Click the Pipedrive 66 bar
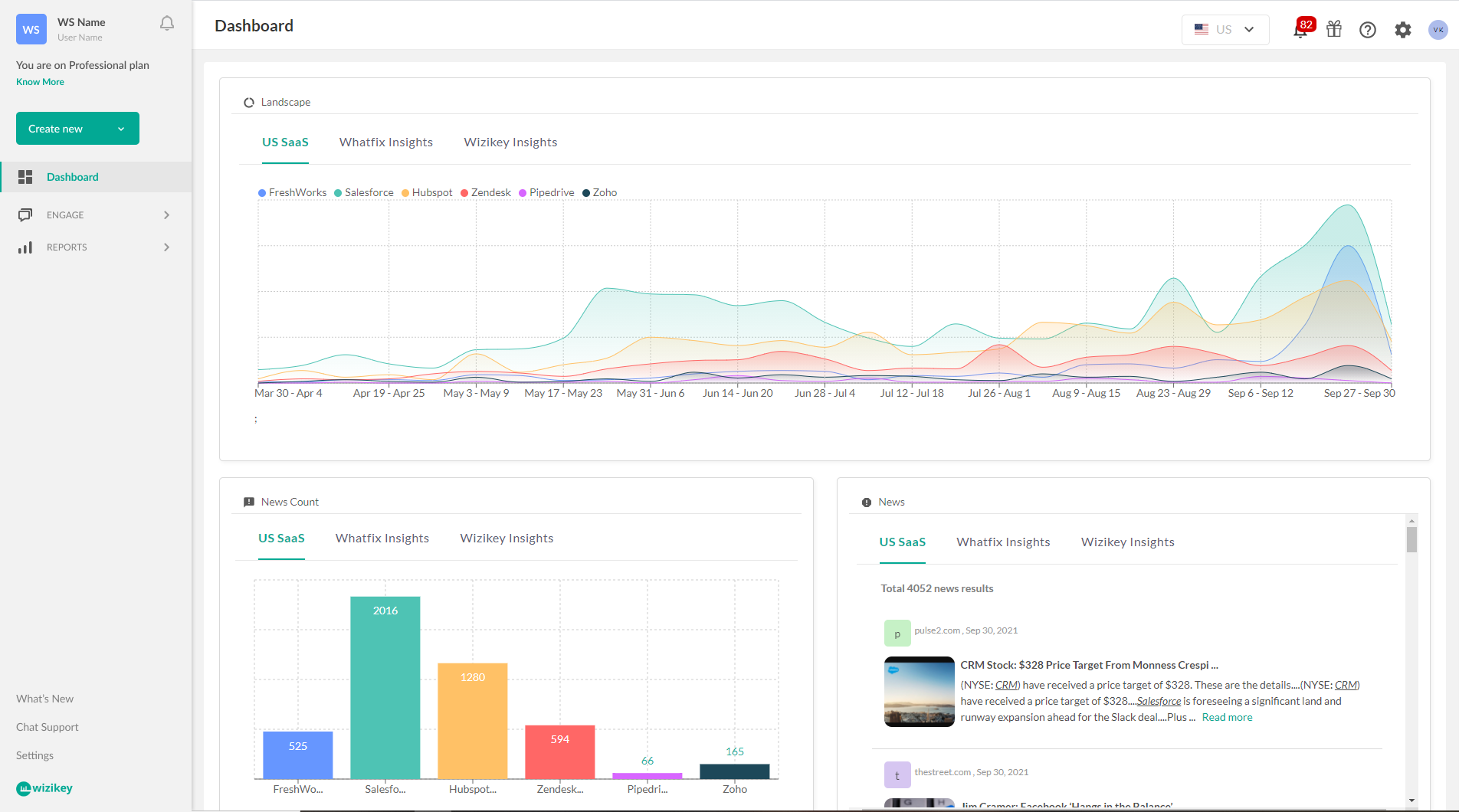 click(x=648, y=776)
